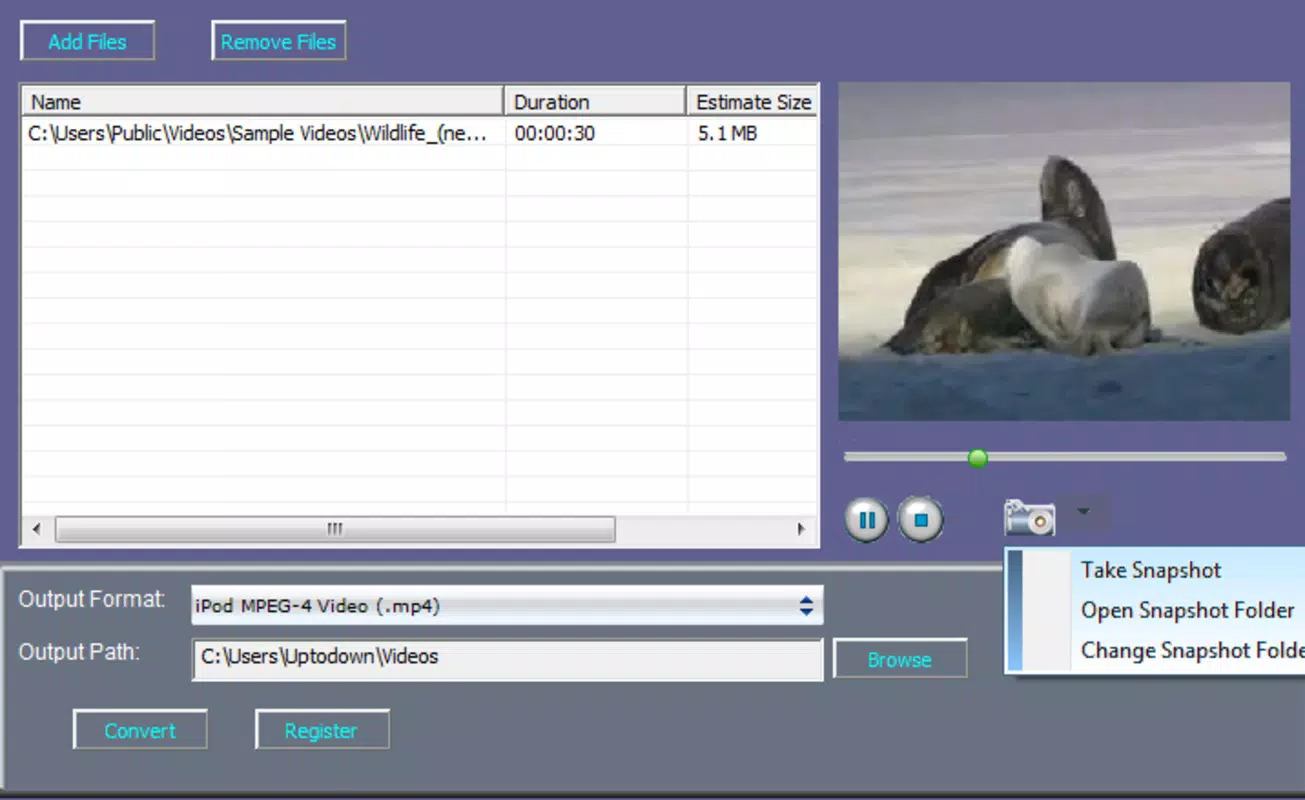Viewport: 1305px width, 800px height.
Task: Click the video preview of the seals
Action: click(1064, 251)
